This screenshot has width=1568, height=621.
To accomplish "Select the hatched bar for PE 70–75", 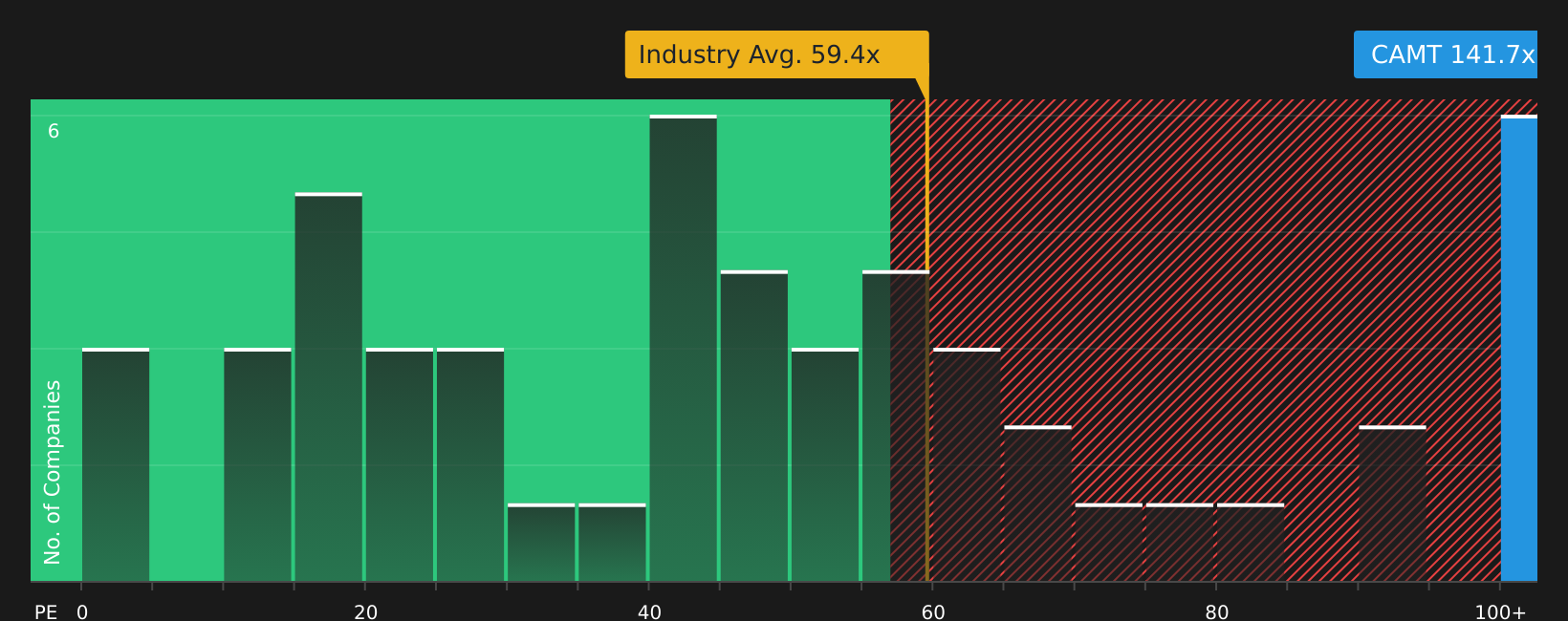I will [x=1109, y=543].
